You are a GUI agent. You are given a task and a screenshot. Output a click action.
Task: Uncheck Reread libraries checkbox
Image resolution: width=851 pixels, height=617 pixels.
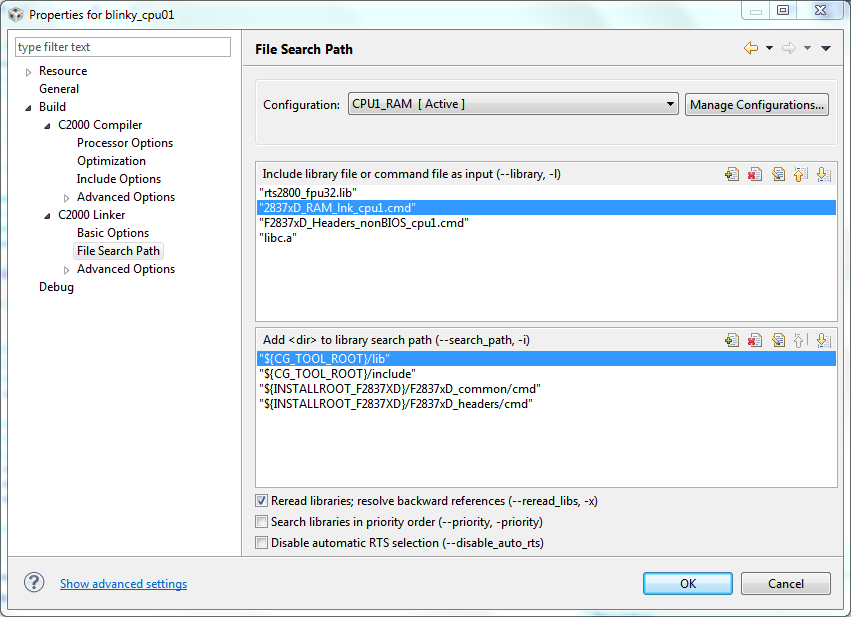coord(262,501)
